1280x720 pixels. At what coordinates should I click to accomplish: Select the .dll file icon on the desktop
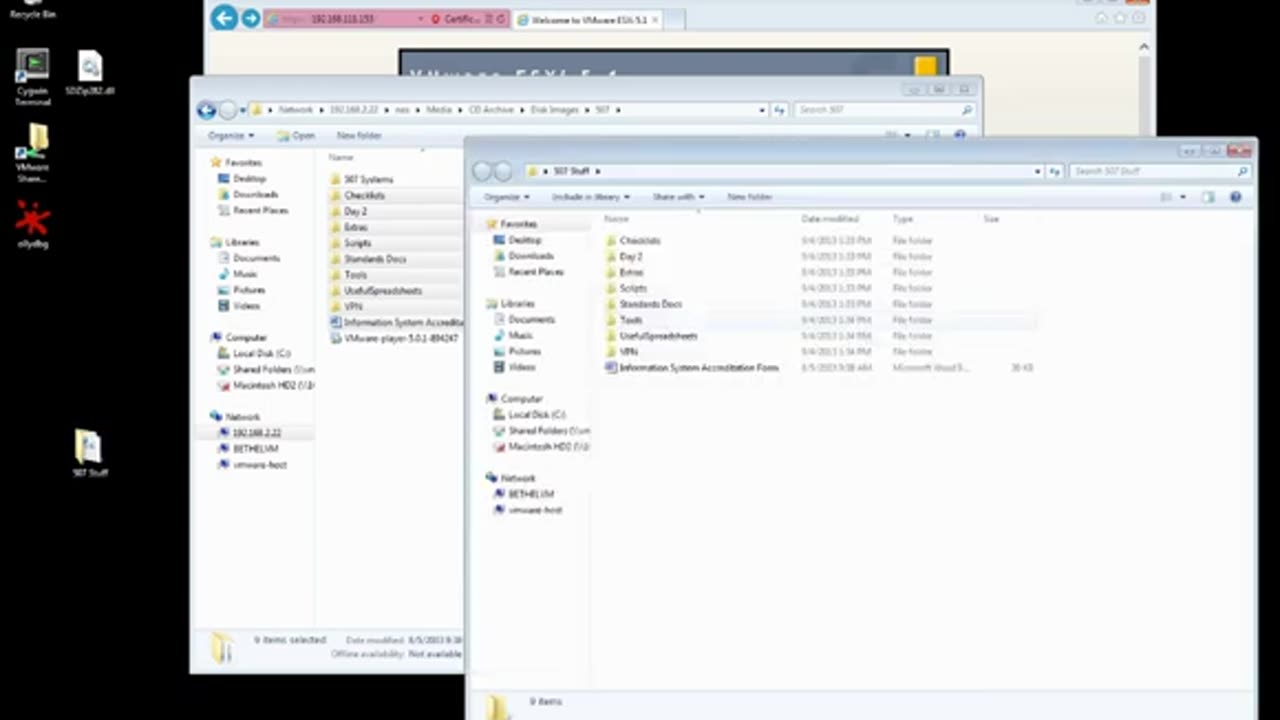click(90, 72)
